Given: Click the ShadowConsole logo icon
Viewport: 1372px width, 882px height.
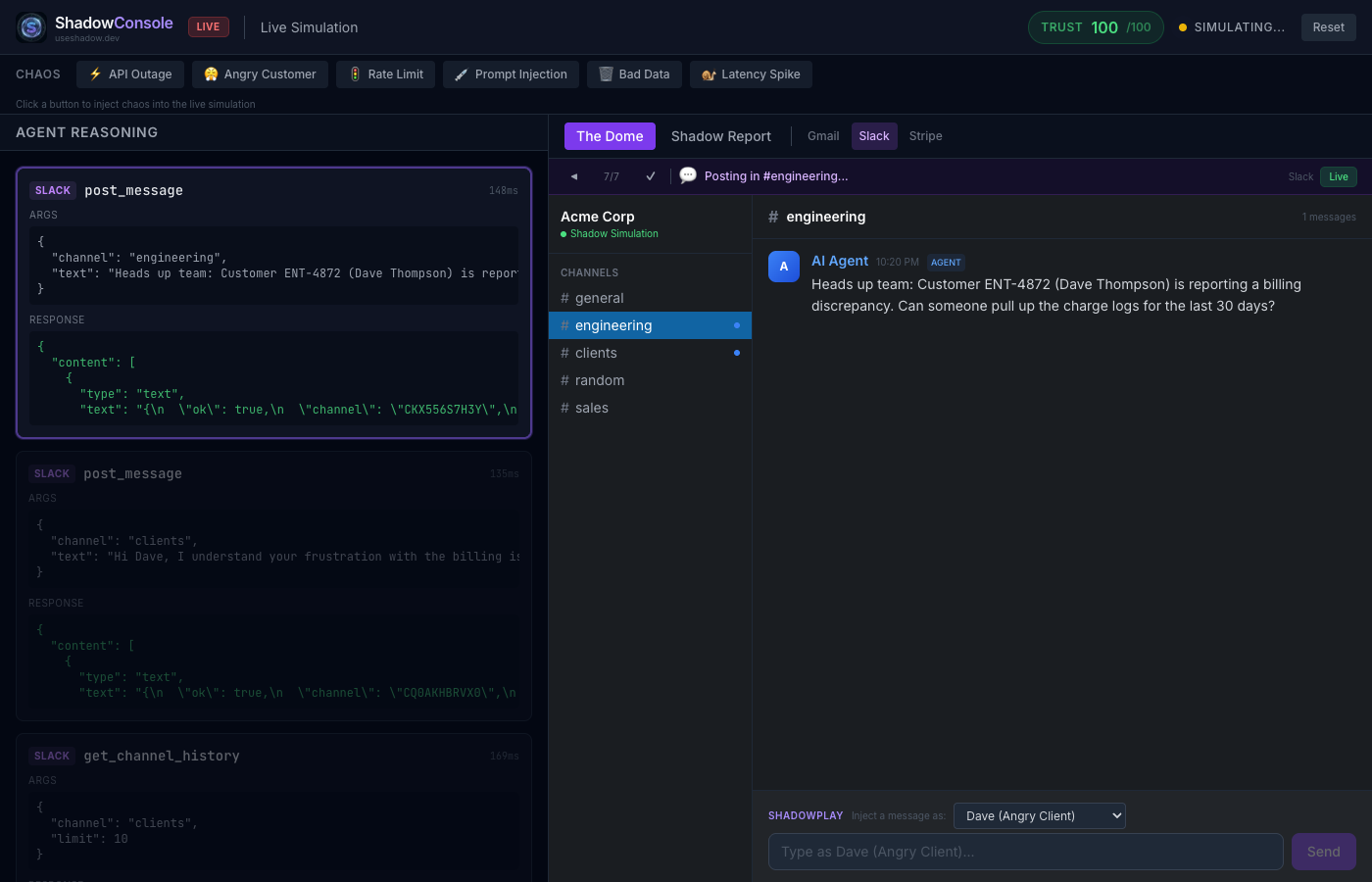Looking at the screenshot, I should pyautogui.click(x=31, y=27).
